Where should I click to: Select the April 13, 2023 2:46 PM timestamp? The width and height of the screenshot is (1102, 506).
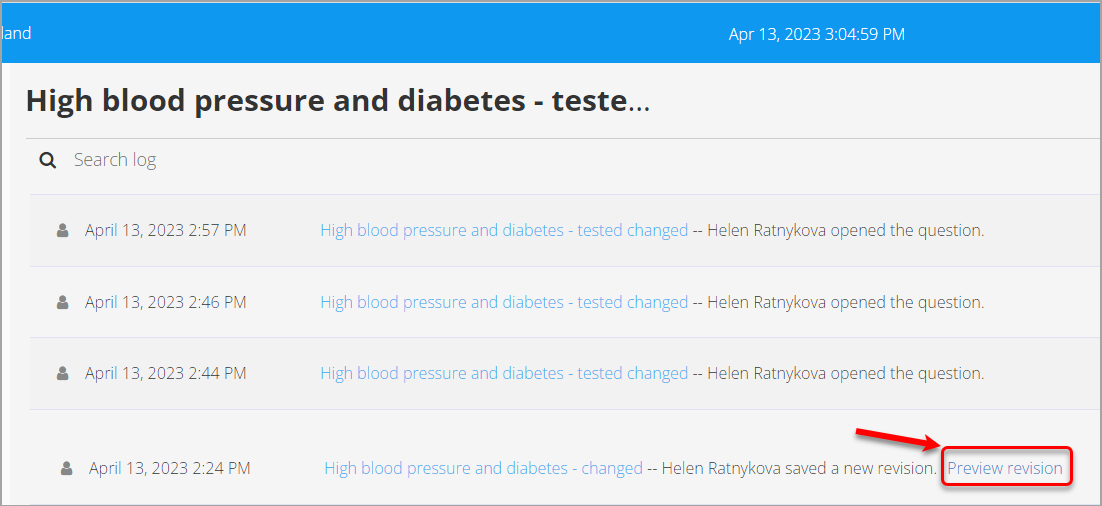[166, 302]
